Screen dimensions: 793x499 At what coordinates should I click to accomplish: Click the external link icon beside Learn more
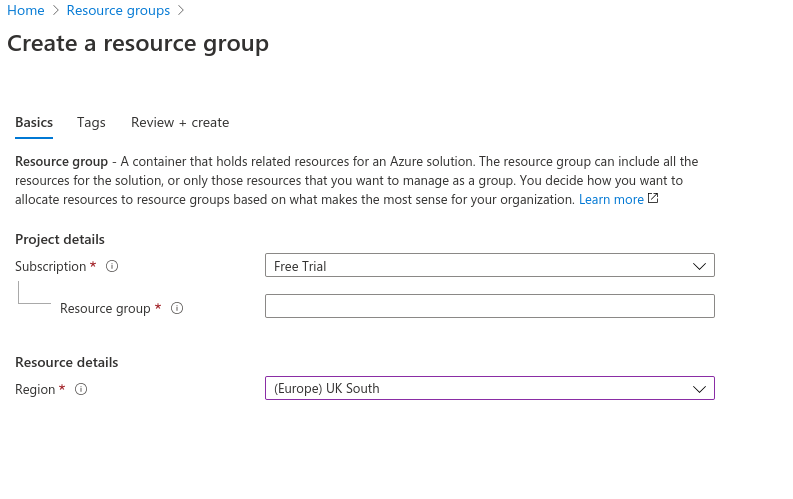(653, 199)
